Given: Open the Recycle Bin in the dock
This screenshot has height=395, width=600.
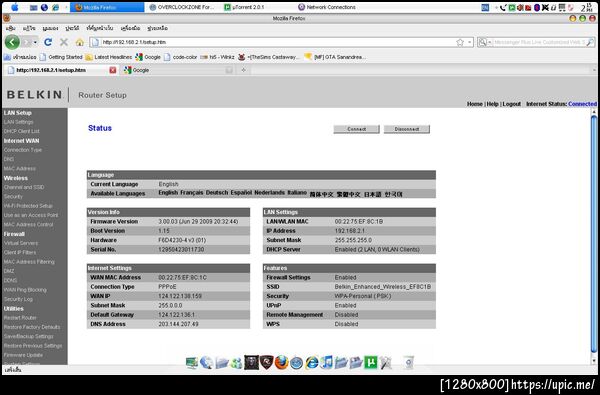Looking at the screenshot, I should [x=409, y=362].
